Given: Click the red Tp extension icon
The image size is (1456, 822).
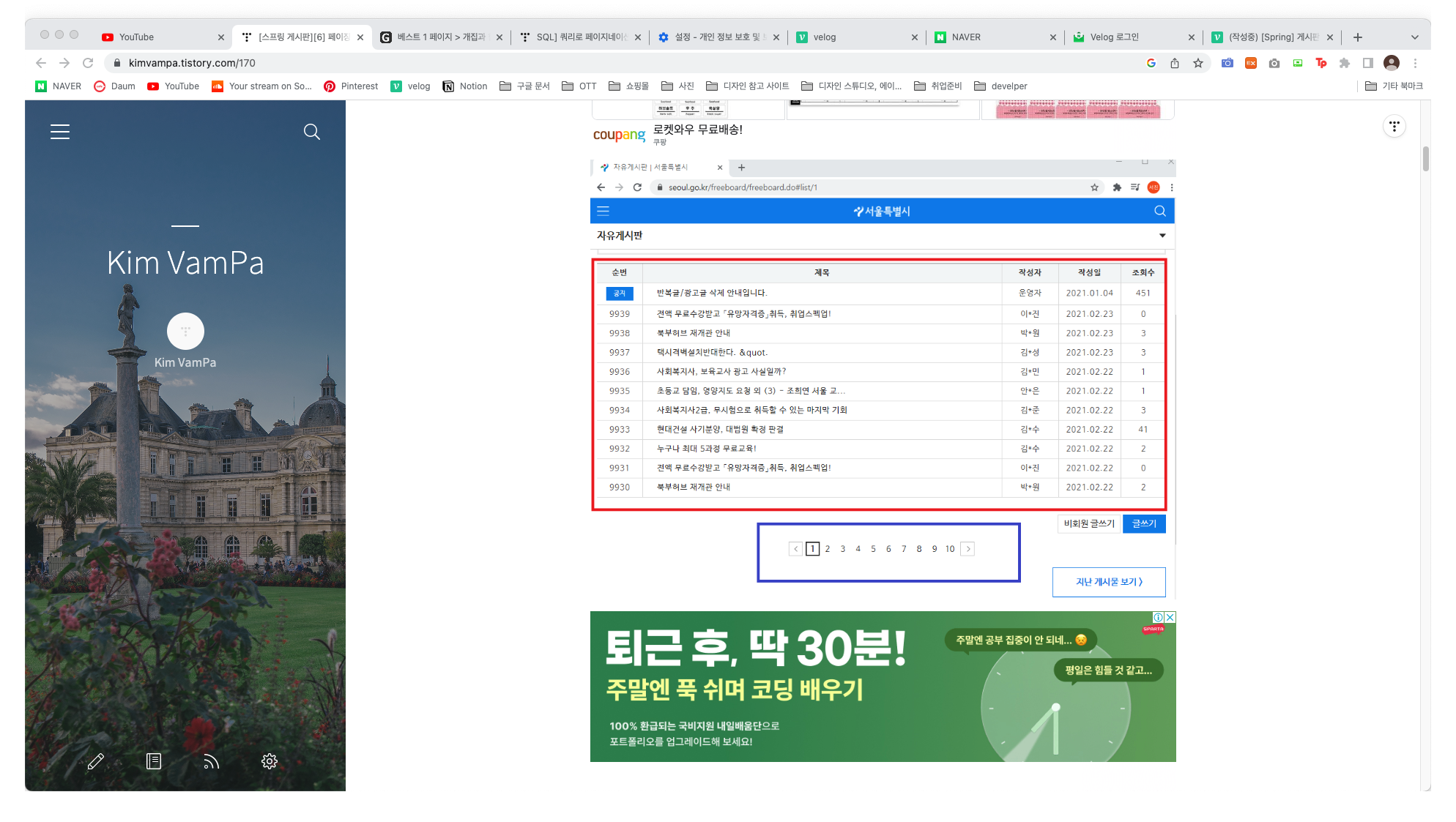Looking at the screenshot, I should coord(1321,63).
